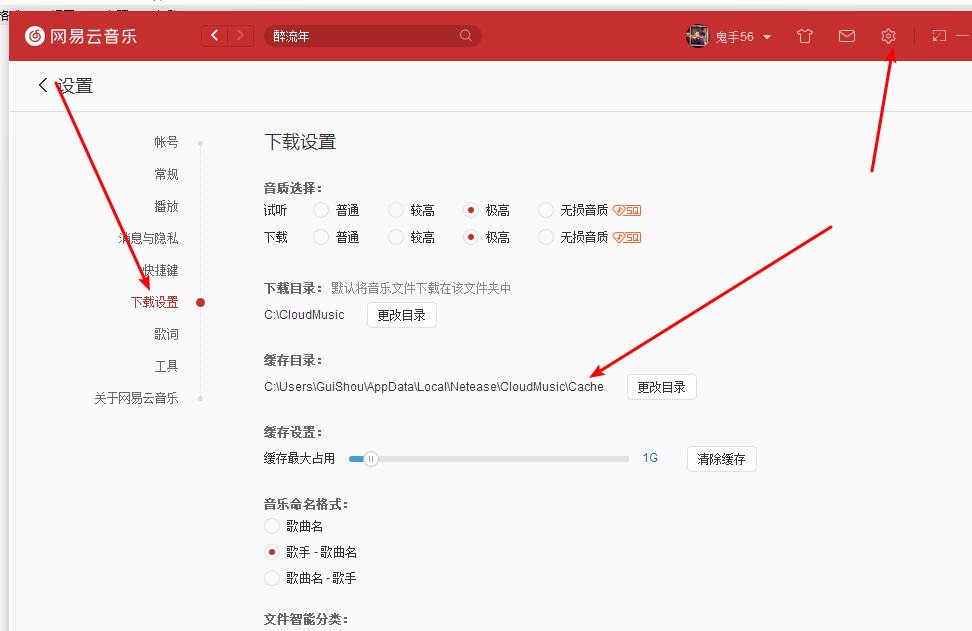
Task: Select 较高 quality for 下载
Action: pyautogui.click(x=396, y=237)
